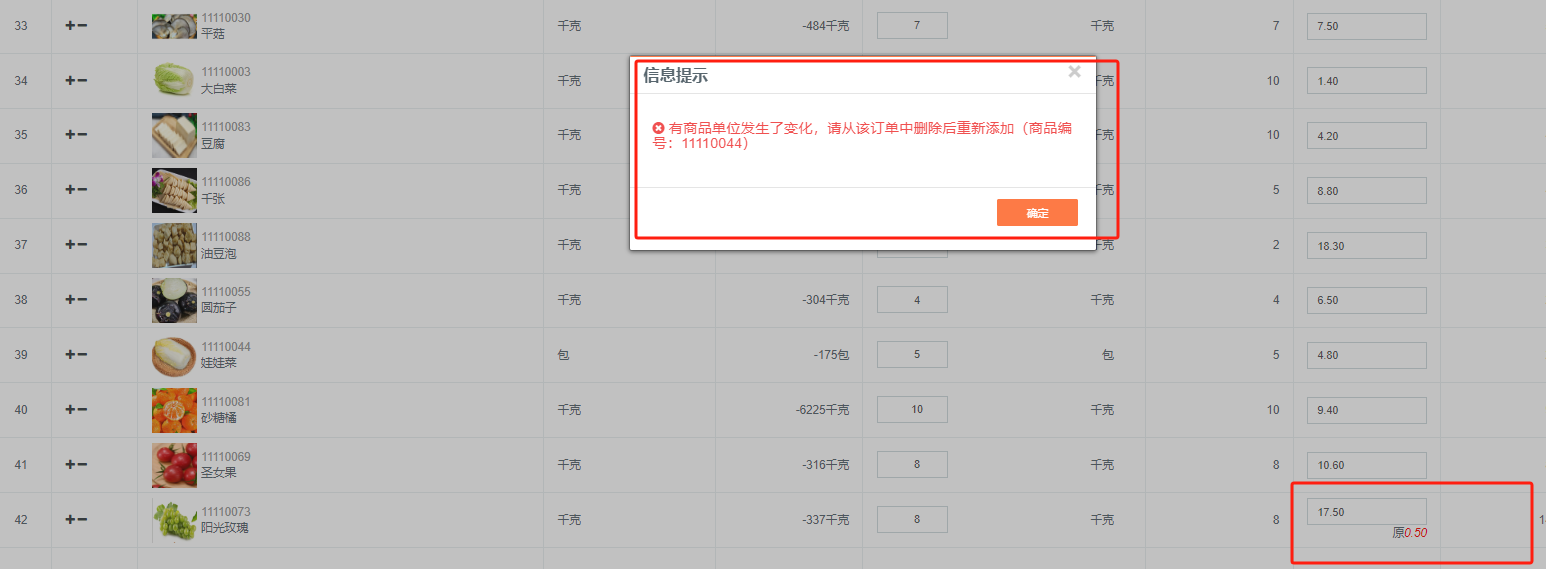Click the dialog title 信息提示
The image size is (1546, 569).
coord(676,76)
